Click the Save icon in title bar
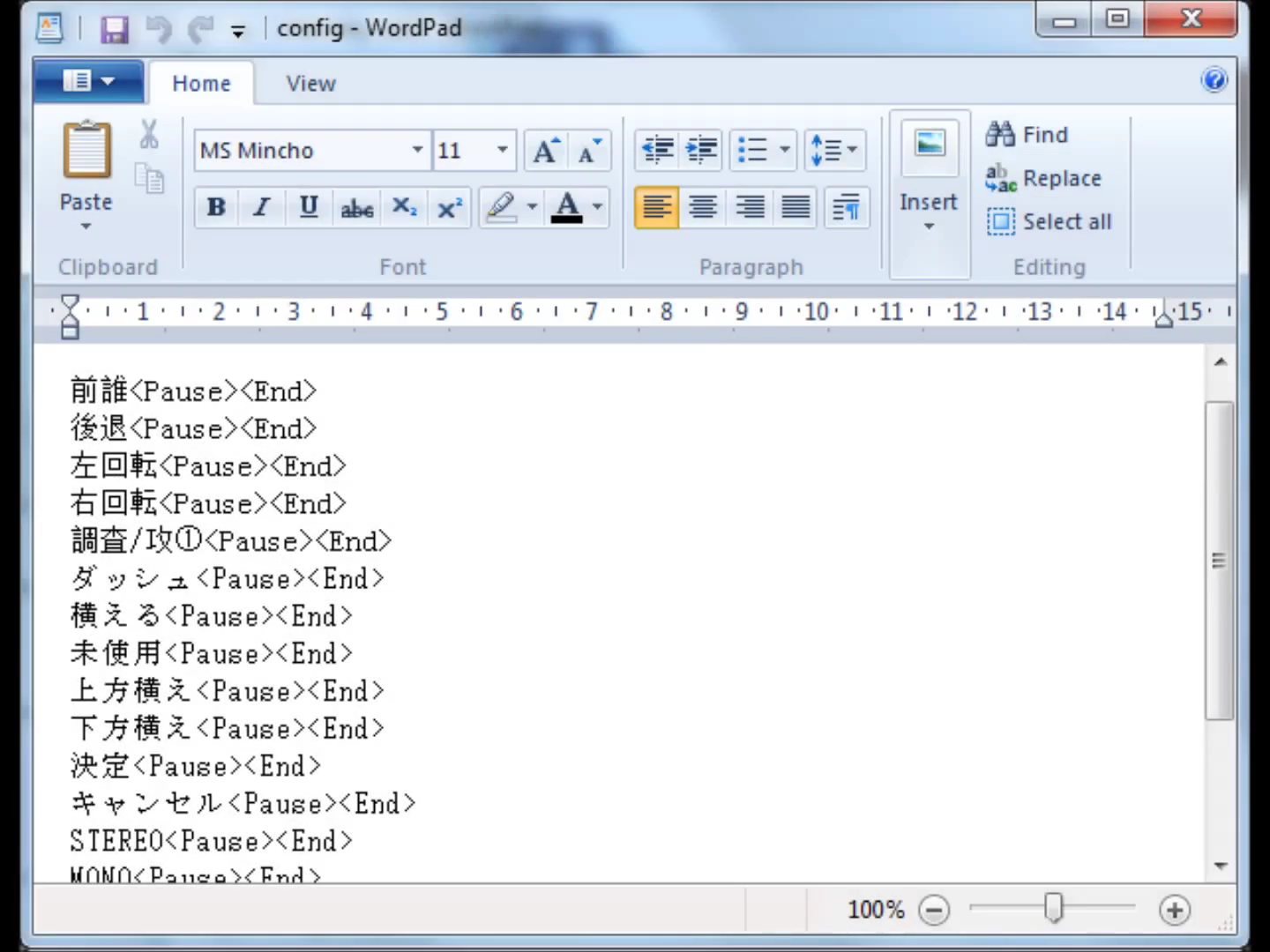Viewport: 1270px width, 952px height. 115,30
